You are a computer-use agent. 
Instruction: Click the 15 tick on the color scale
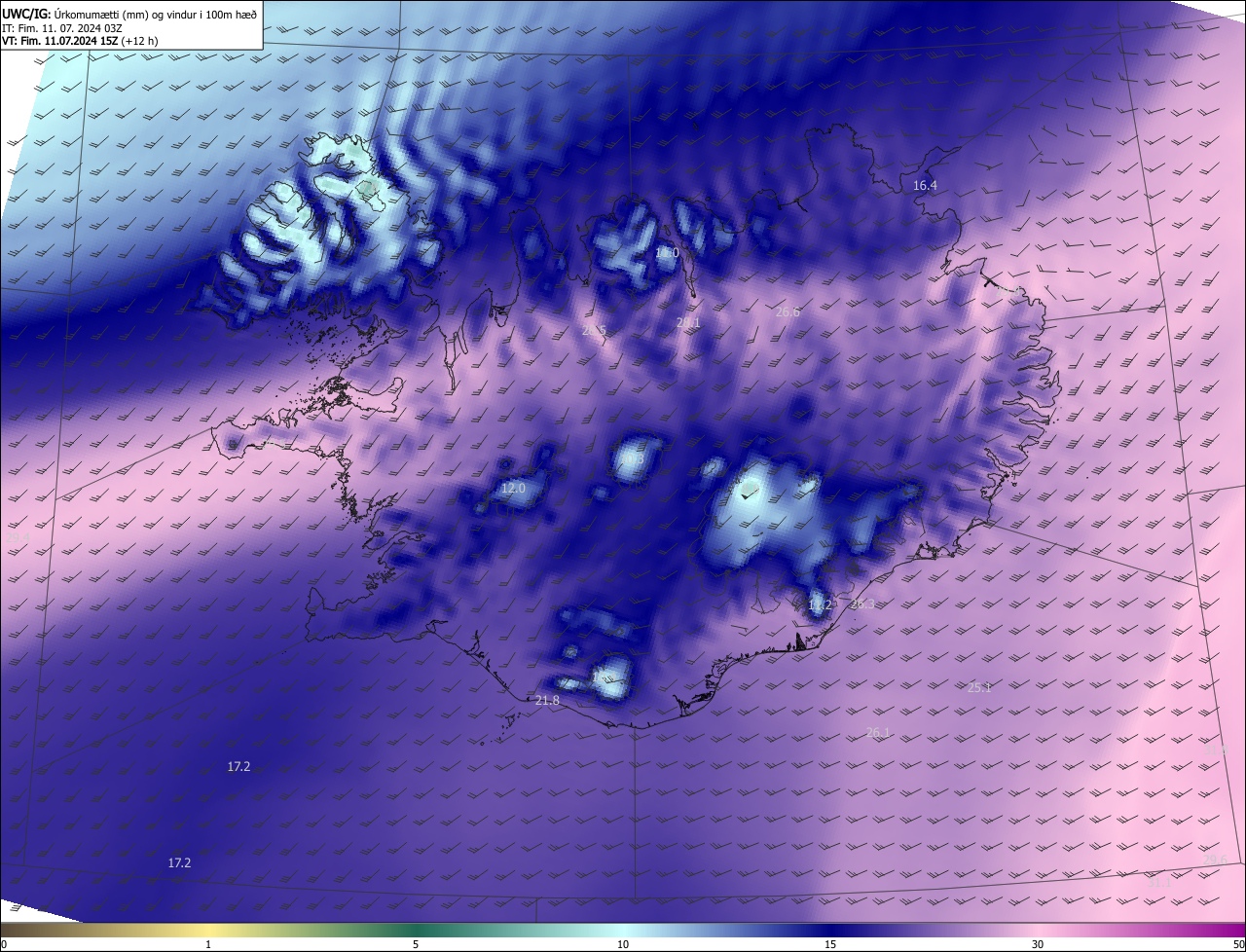[x=830, y=944]
